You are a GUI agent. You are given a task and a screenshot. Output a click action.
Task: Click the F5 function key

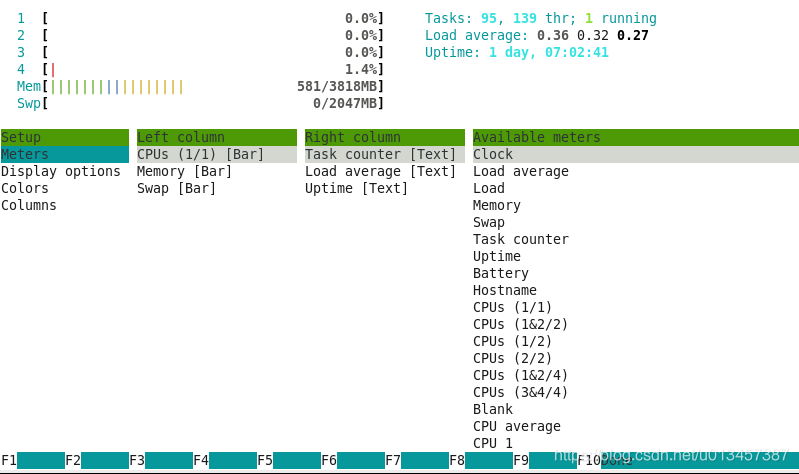289,460
